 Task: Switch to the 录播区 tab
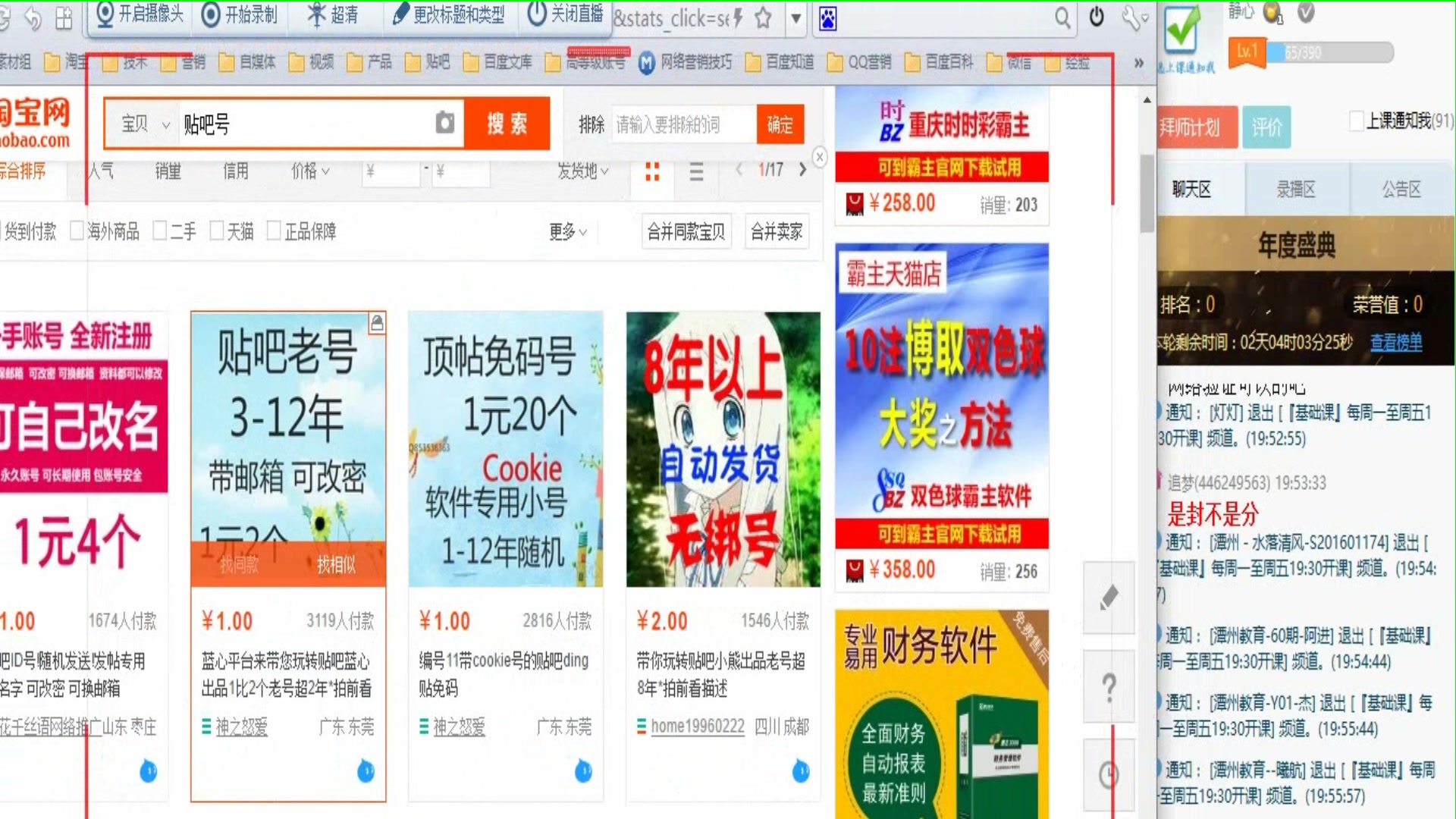[1297, 190]
